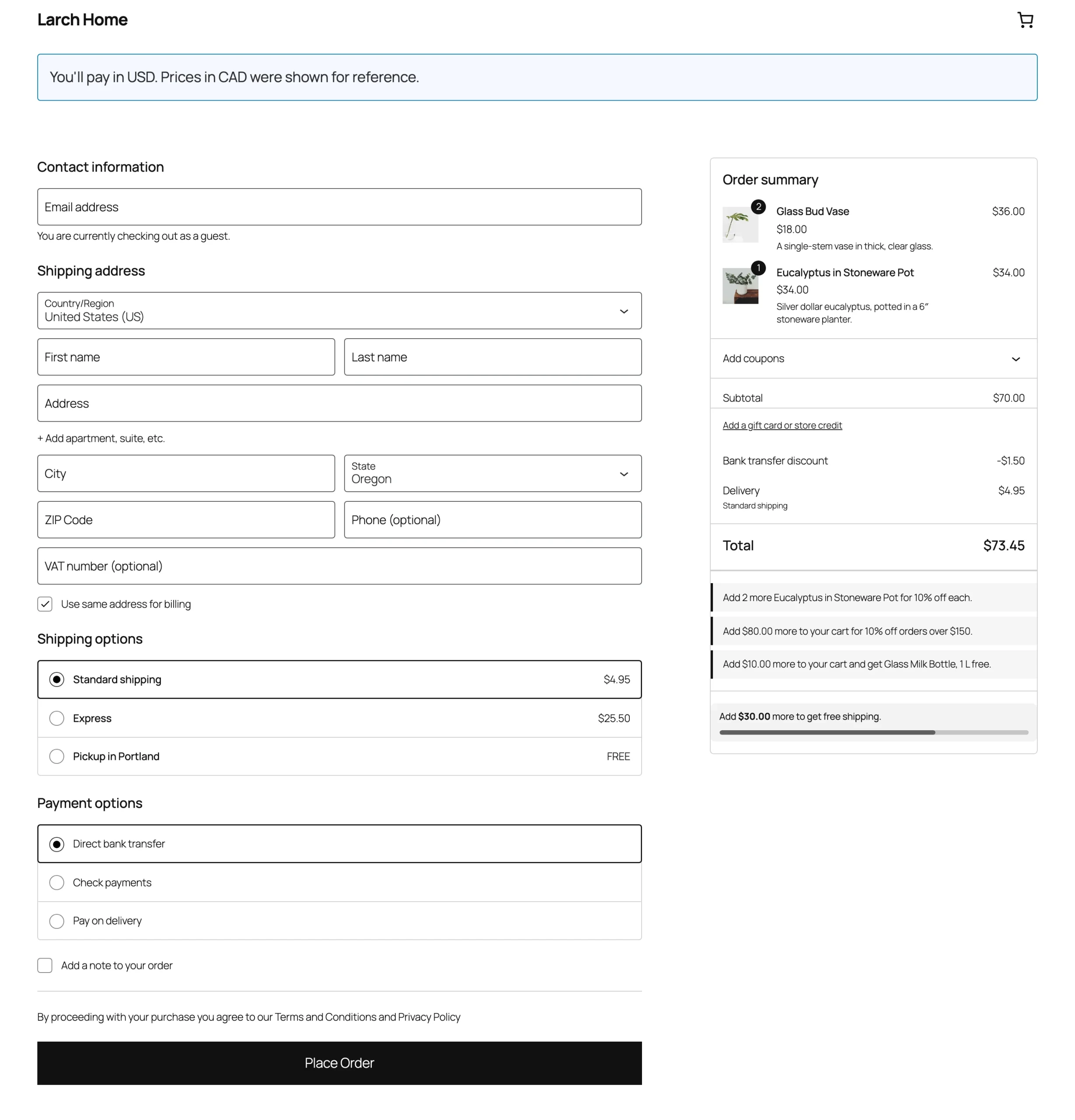This screenshot has height=1120, width=1075.
Task: Choose Check payments option
Action: point(339,882)
